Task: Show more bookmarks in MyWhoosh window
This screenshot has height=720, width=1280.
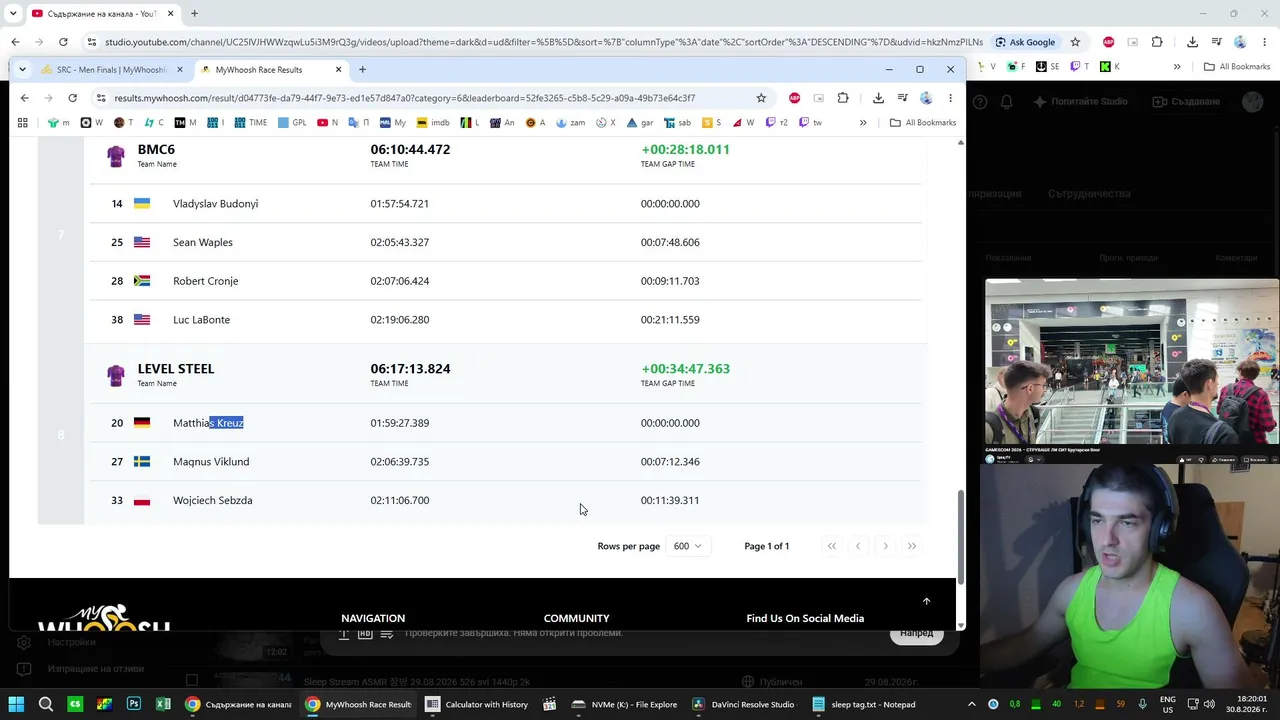Action: pyautogui.click(x=863, y=123)
